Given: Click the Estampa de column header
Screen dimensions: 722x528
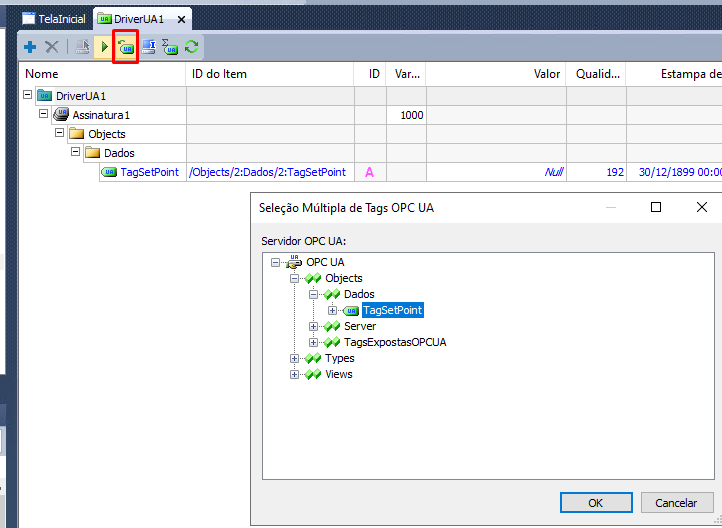Looking at the screenshot, I should pos(674,74).
